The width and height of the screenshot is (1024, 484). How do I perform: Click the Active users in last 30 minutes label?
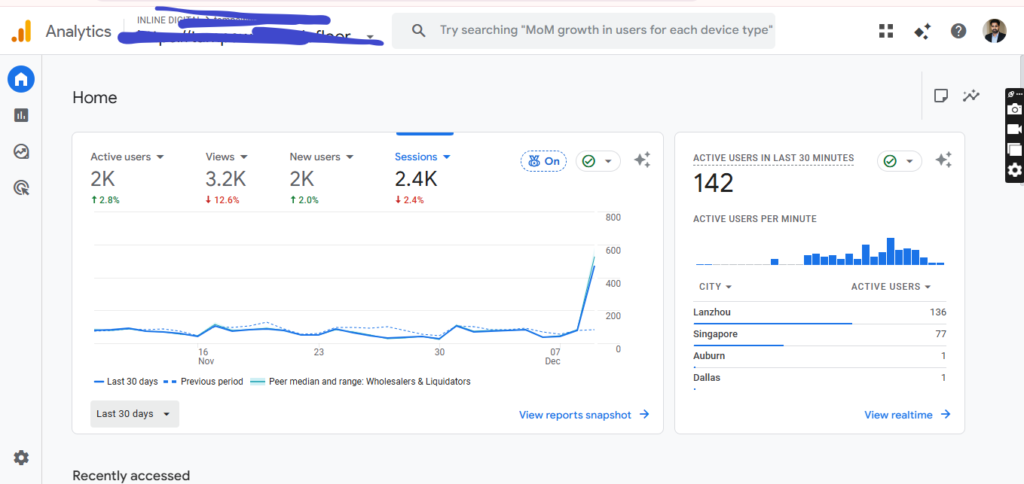773,158
